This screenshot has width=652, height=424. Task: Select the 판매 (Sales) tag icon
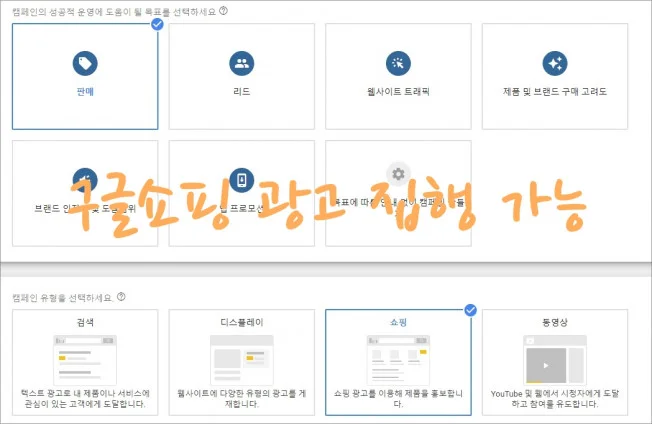click(85, 63)
